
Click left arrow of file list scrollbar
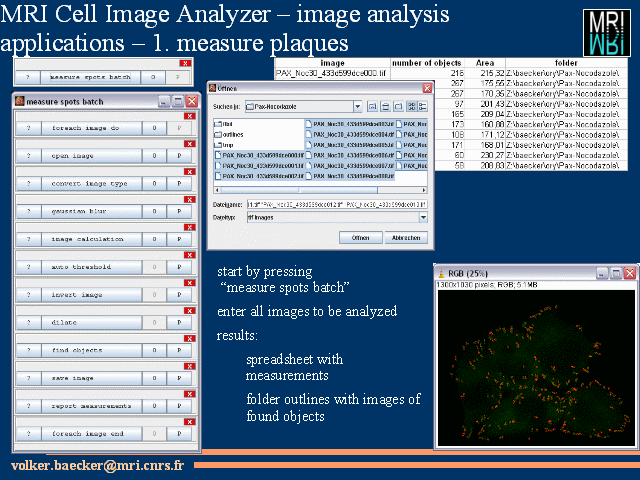coord(217,190)
